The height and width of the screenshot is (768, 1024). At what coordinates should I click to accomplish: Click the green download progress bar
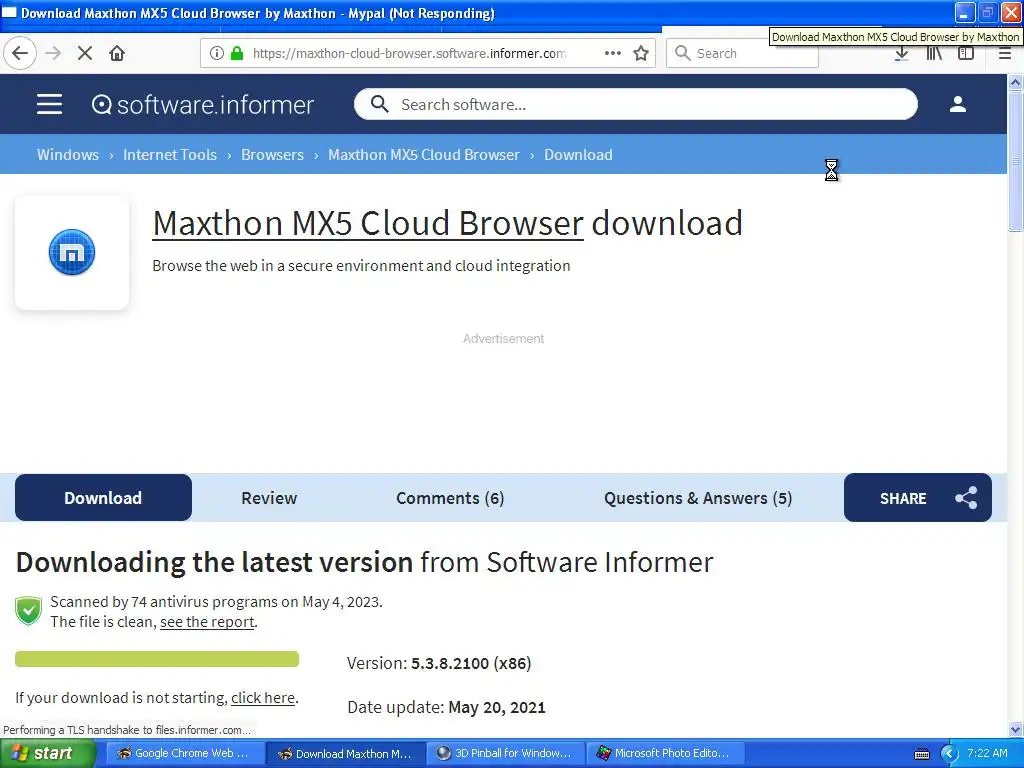[157, 659]
